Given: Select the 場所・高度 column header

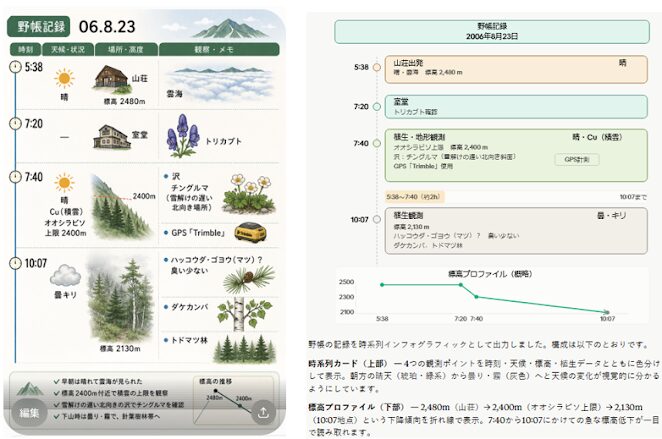Looking at the screenshot, I should [x=126, y=49].
